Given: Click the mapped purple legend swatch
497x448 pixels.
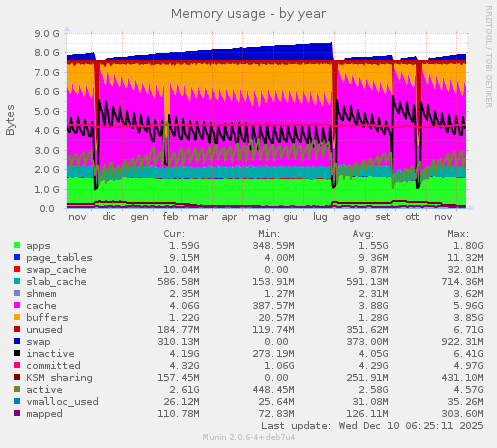Looking at the screenshot, I should pyautogui.click(x=17, y=413).
